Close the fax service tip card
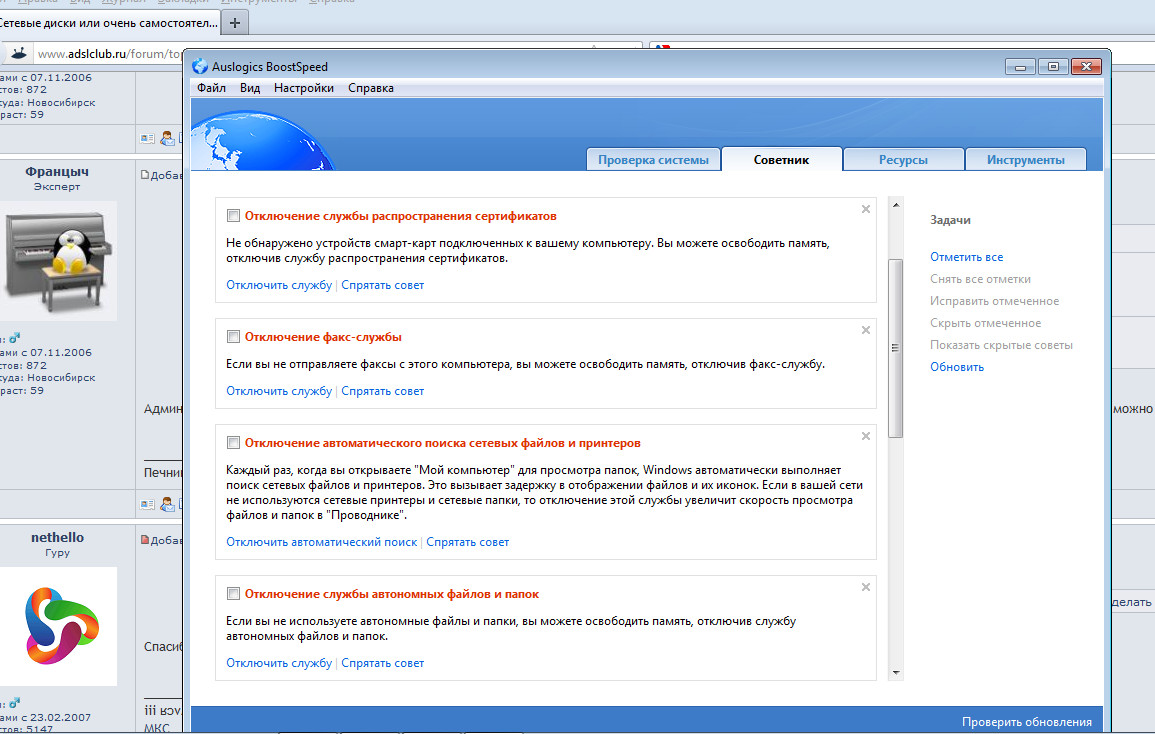Image resolution: width=1155 pixels, height=734 pixels. 866,330
